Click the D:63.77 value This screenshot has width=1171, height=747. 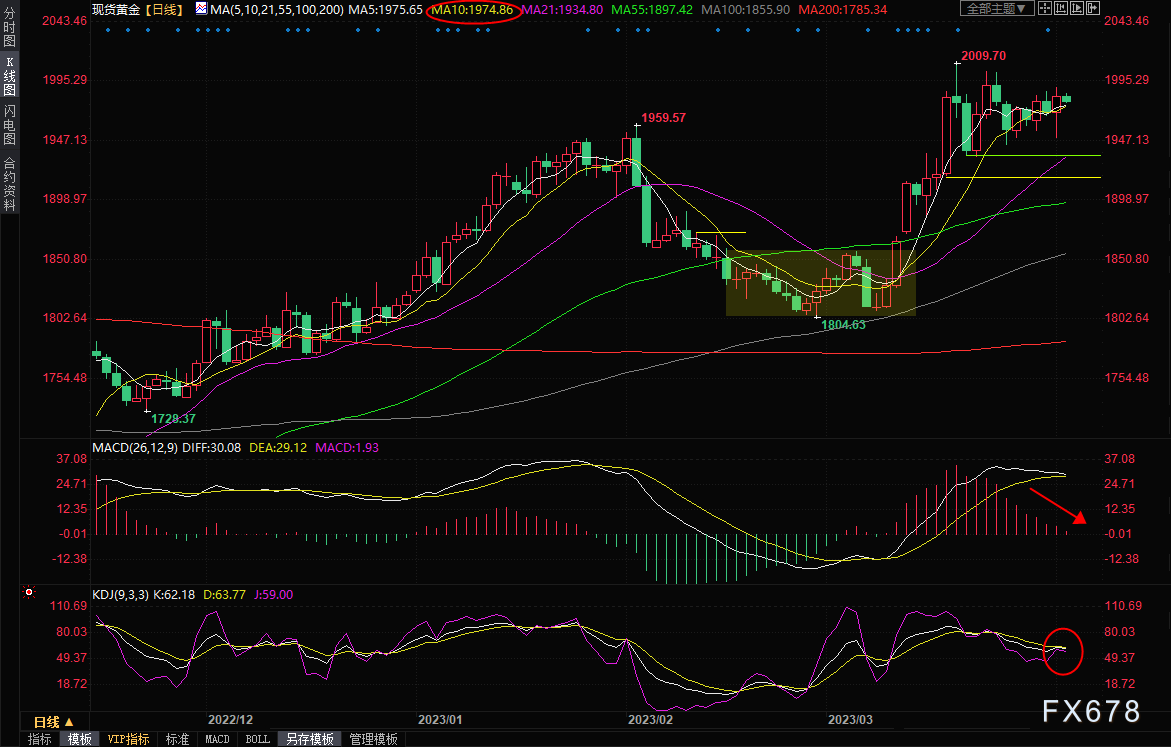pyautogui.click(x=225, y=595)
